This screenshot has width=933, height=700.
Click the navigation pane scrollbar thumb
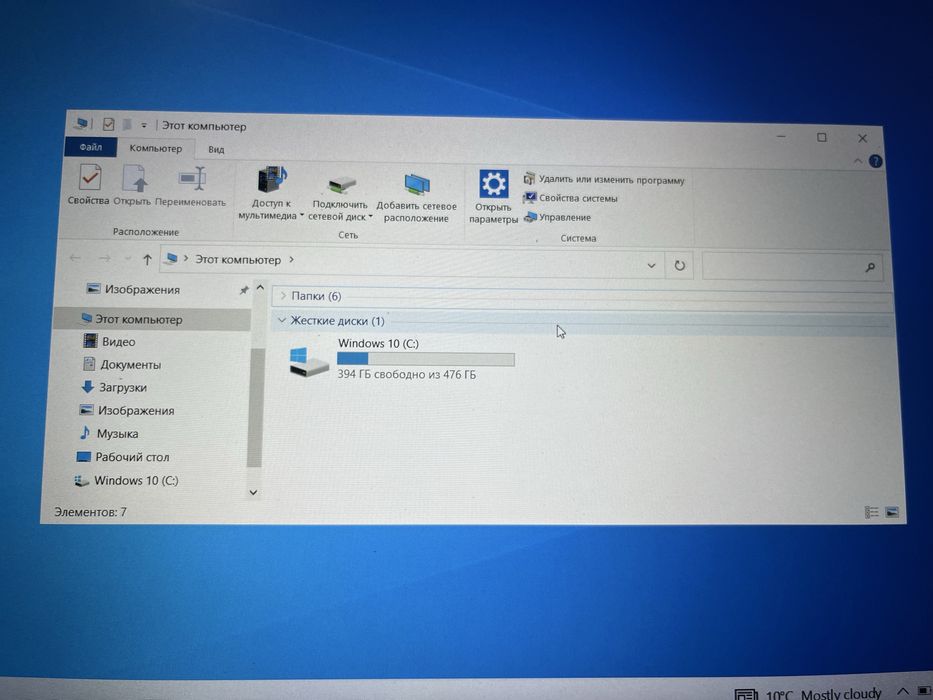tap(256, 408)
